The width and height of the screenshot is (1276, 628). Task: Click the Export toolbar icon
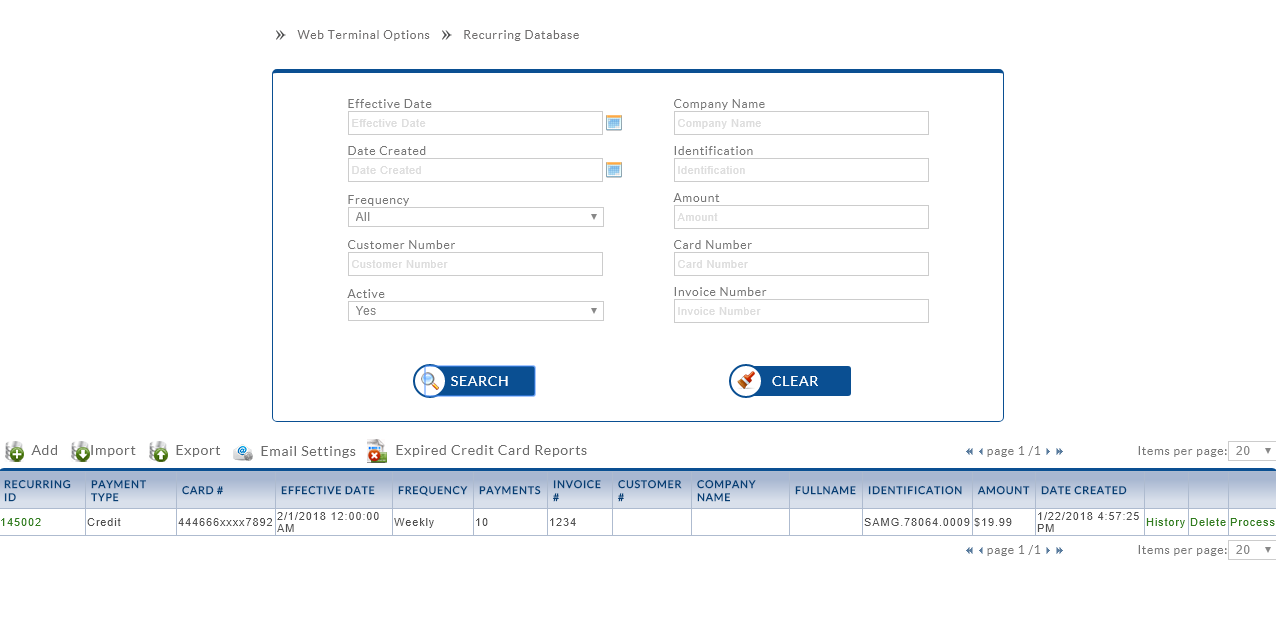tap(159, 452)
